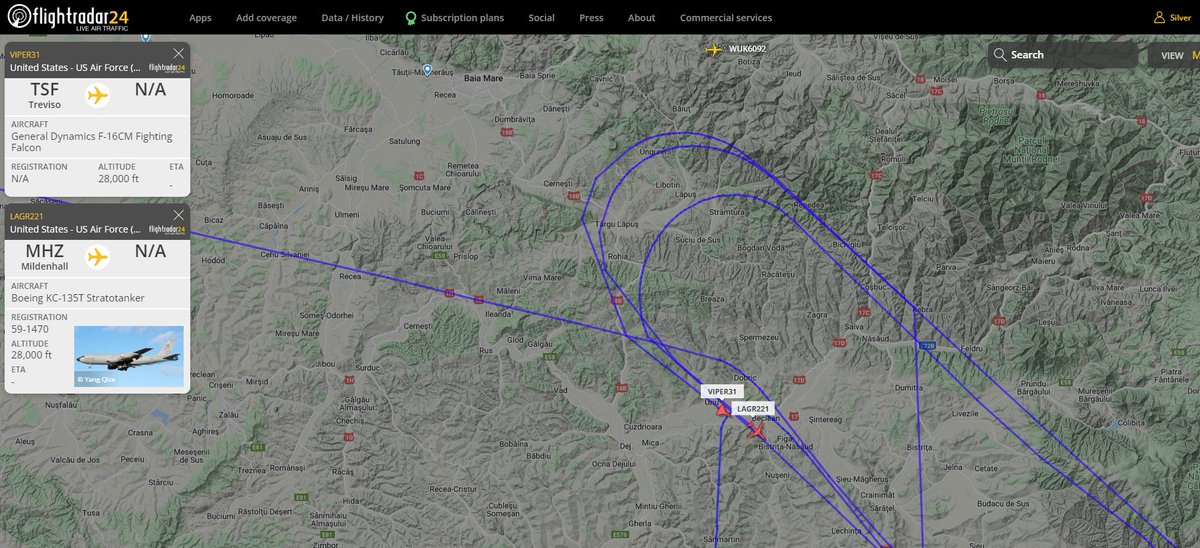Click MHZ Mildenhall origin airport
Image resolution: width=1200 pixels, height=548 pixels.
click(45, 257)
